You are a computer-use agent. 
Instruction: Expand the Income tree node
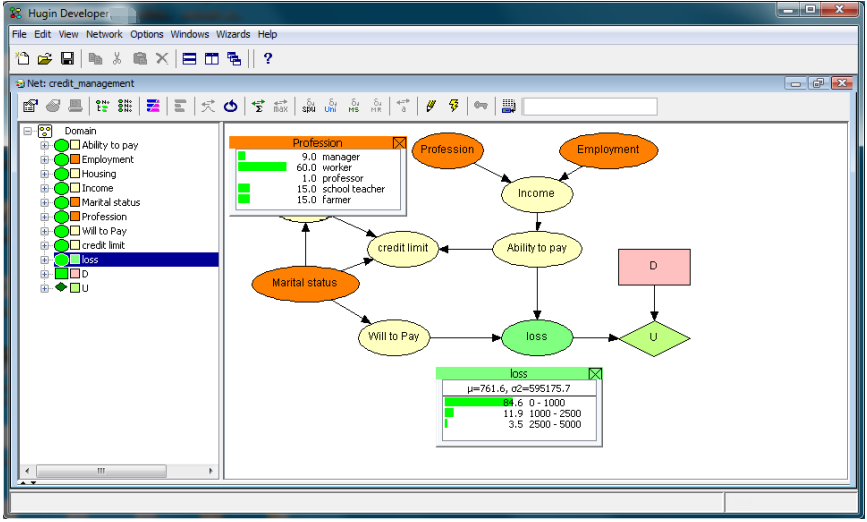click(x=45, y=189)
